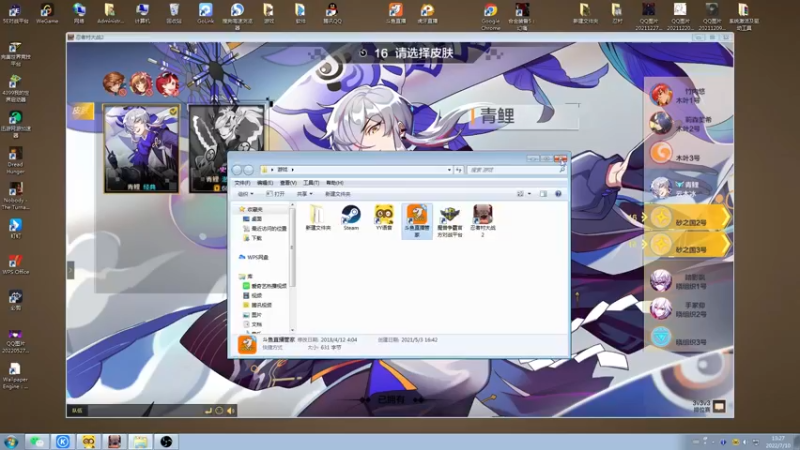Select the YY语音 shortcut in Explorer
The width and height of the screenshot is (800, 450).
(384, 218)
